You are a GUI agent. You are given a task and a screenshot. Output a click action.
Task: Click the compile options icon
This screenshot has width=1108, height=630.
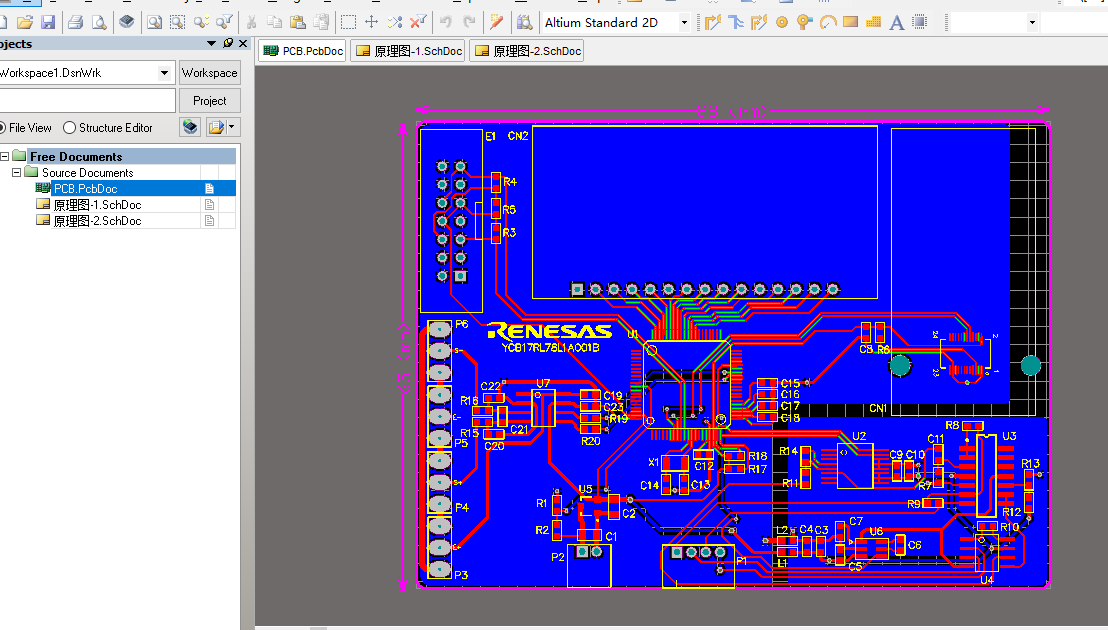click(x=216, y=127)
